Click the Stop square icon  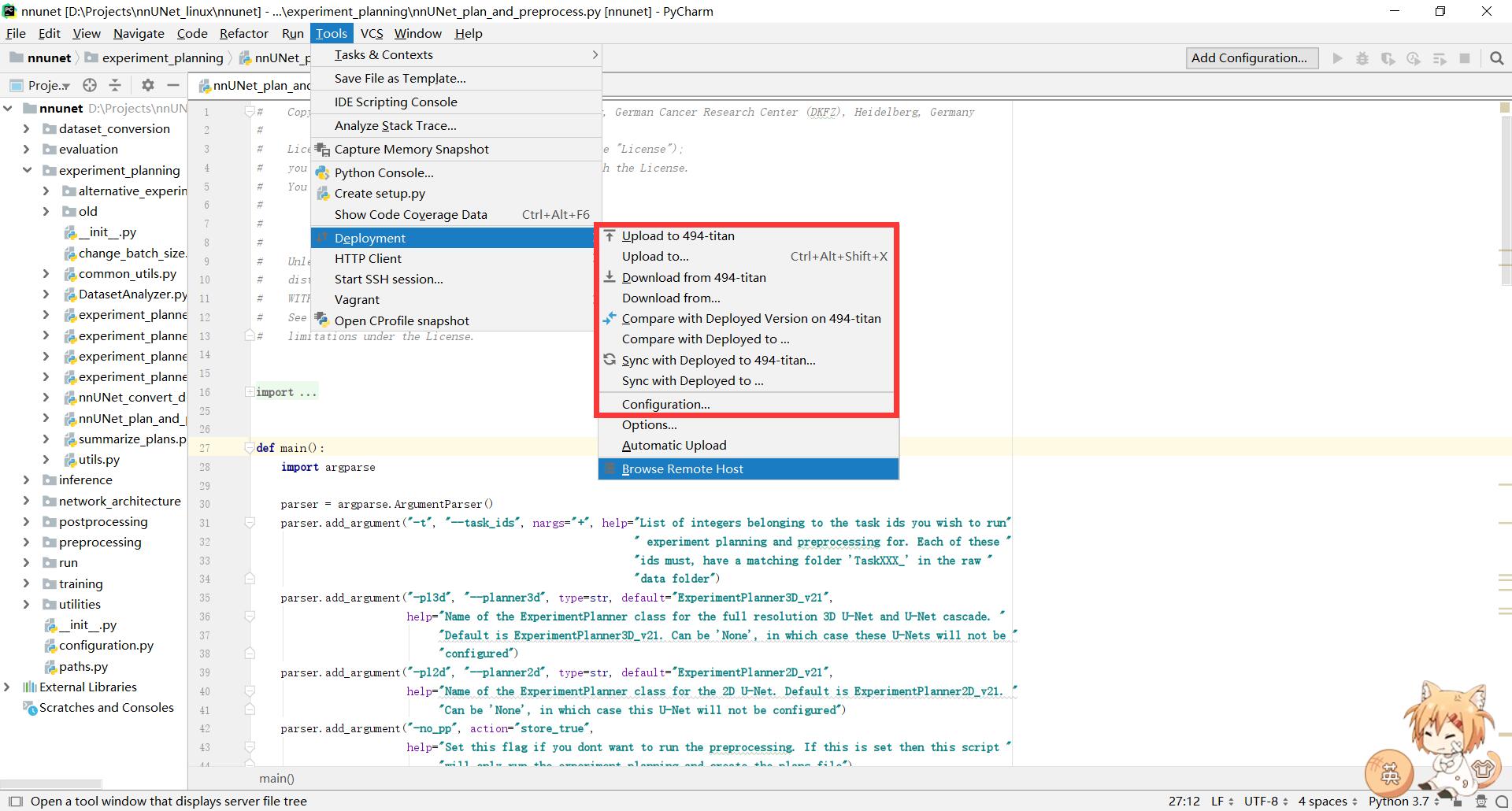pyautogui.click(x=1465, y=57)
